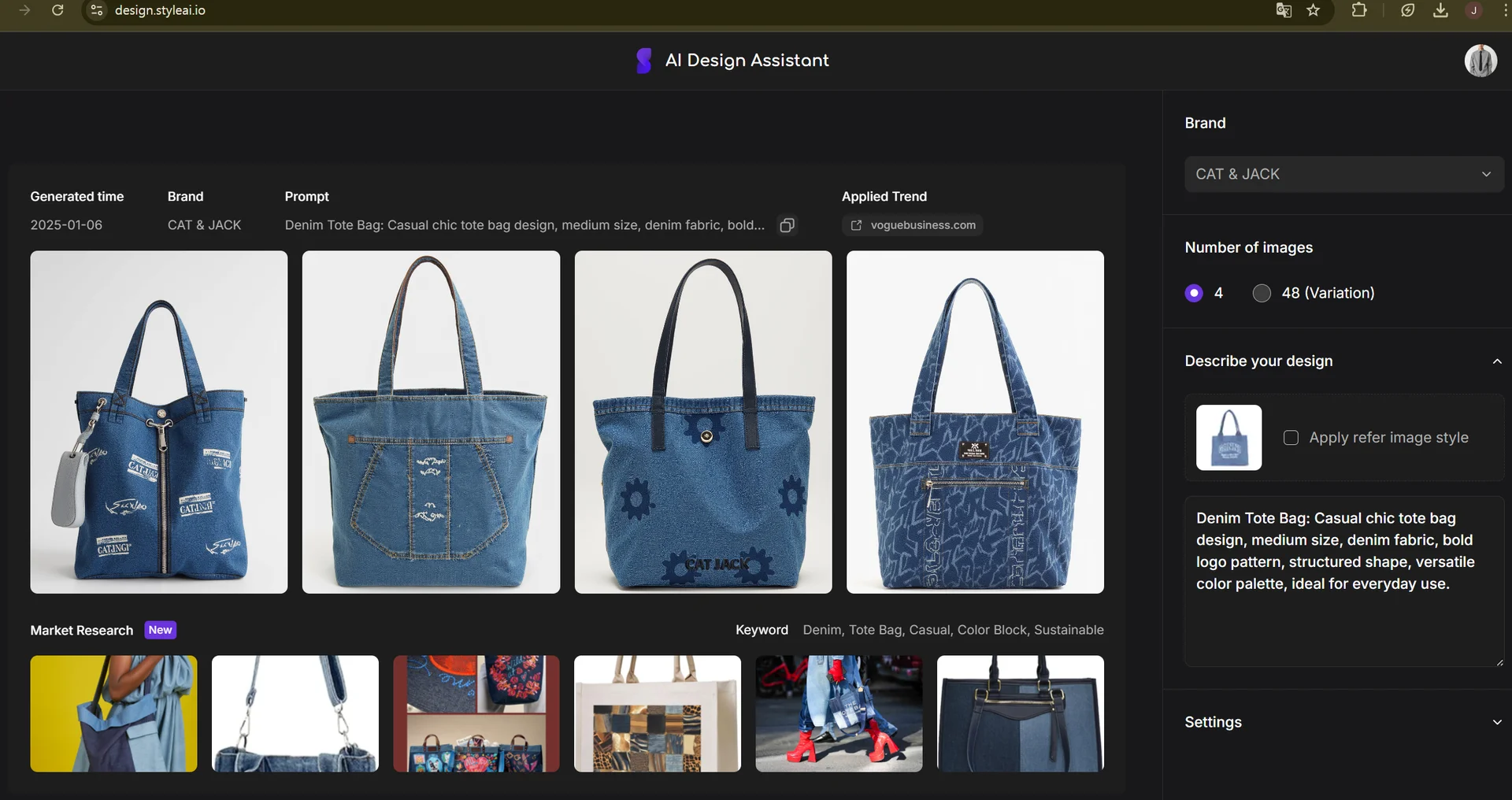Select 48 (Variation) radio option

pos(1262,293)
